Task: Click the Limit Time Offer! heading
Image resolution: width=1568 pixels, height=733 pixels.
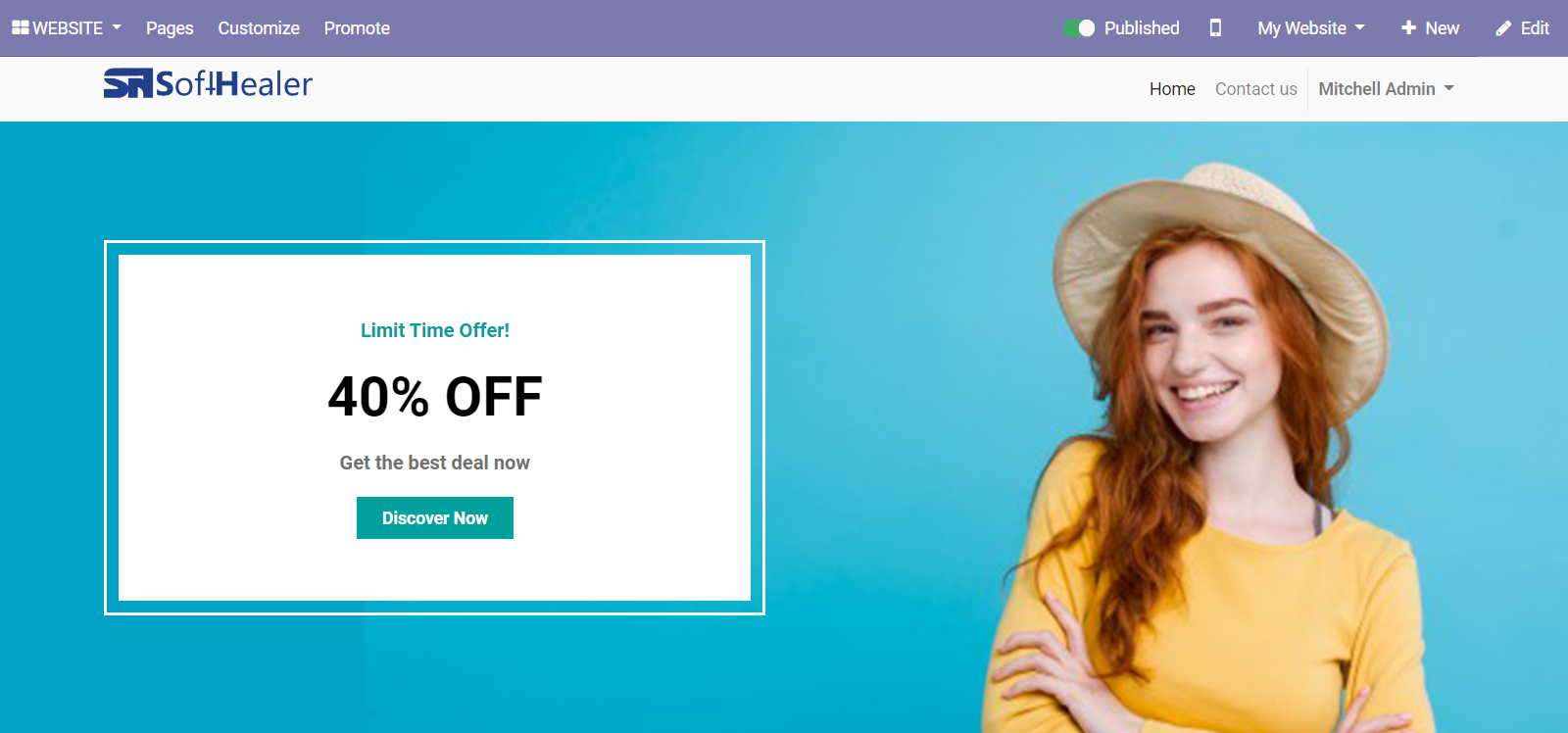Action: (435, 331)
